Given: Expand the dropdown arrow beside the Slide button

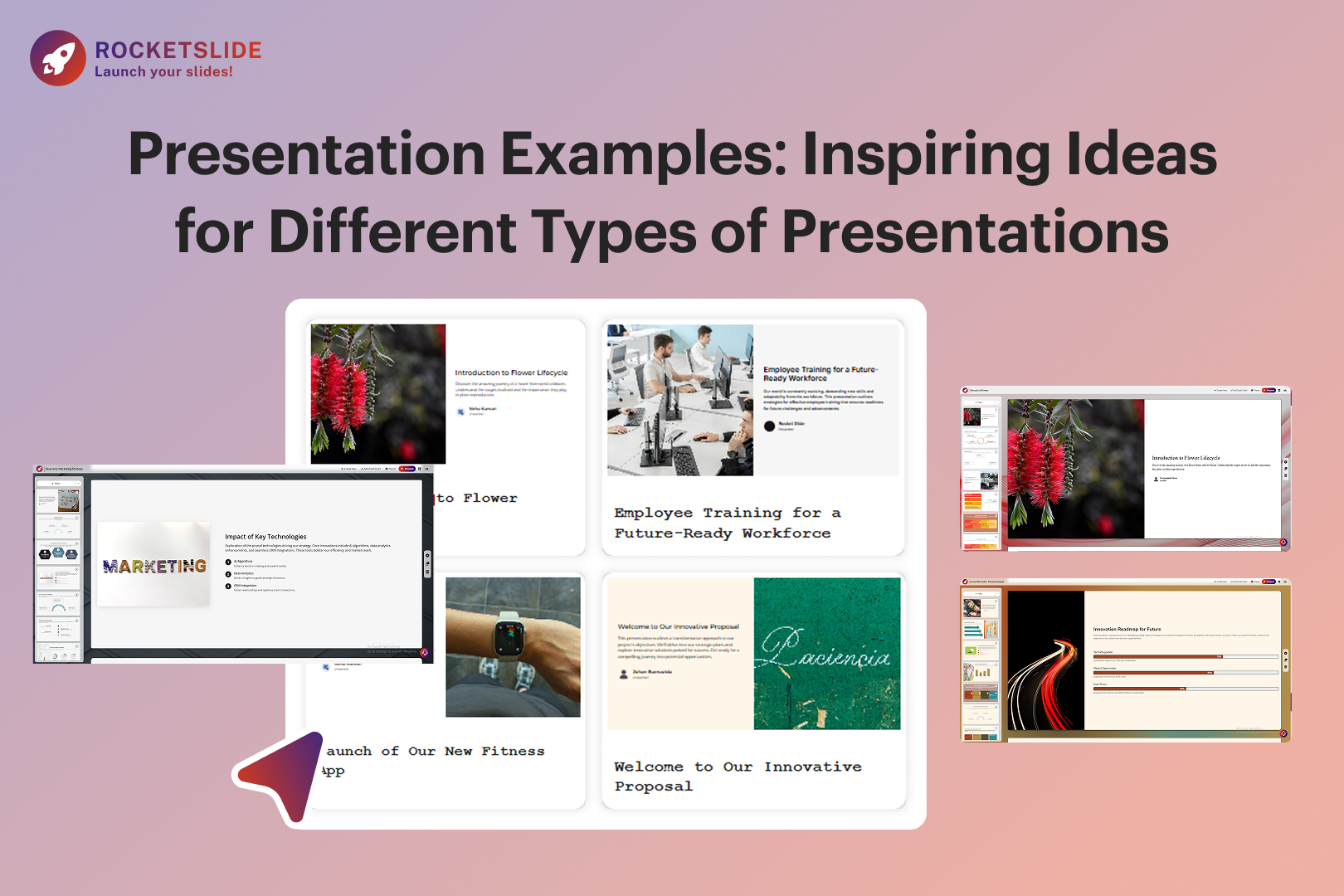Looking at the screenshot, I should 78,483.
